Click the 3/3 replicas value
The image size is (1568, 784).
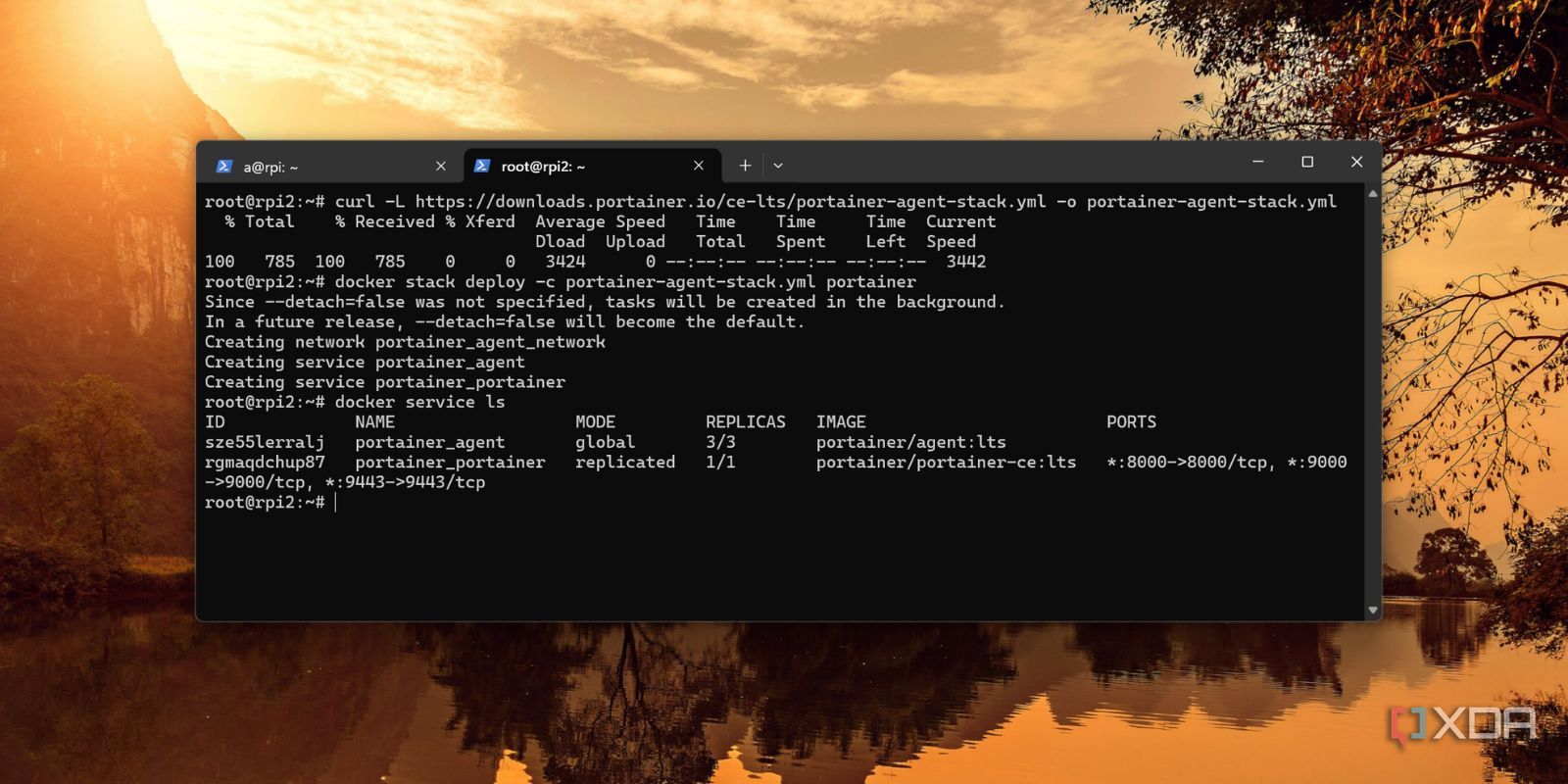[x=720, y=442]
